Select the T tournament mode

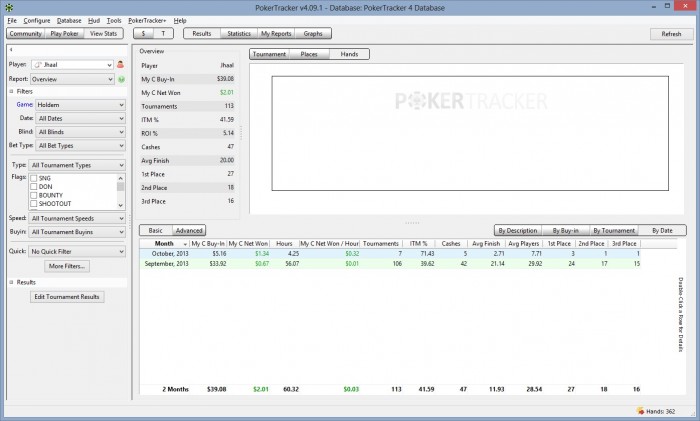(163, 33)
